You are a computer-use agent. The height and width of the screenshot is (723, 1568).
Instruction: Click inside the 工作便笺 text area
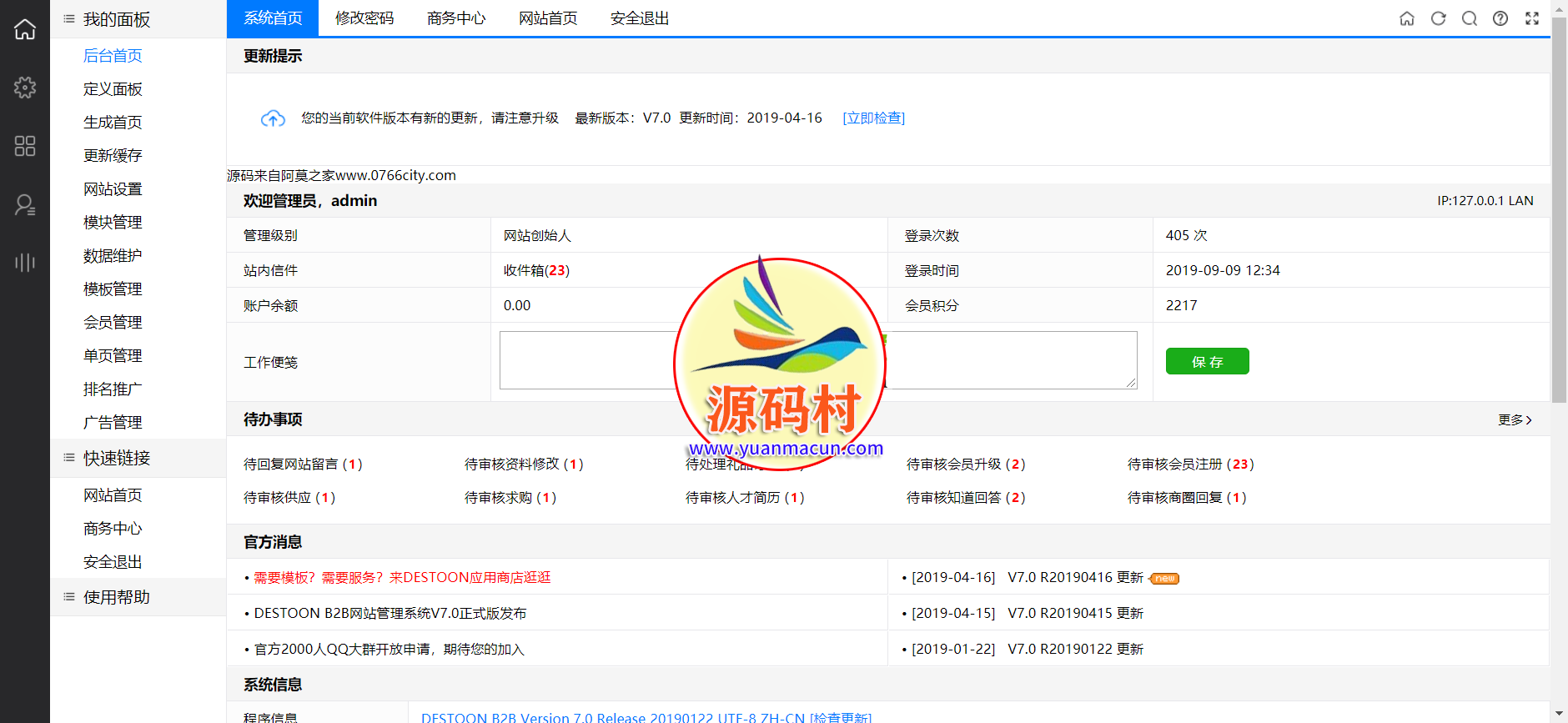(584, 360)
